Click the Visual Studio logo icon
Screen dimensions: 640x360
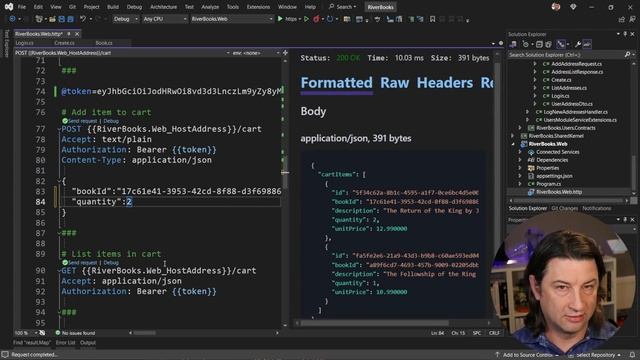click(9, 7)
